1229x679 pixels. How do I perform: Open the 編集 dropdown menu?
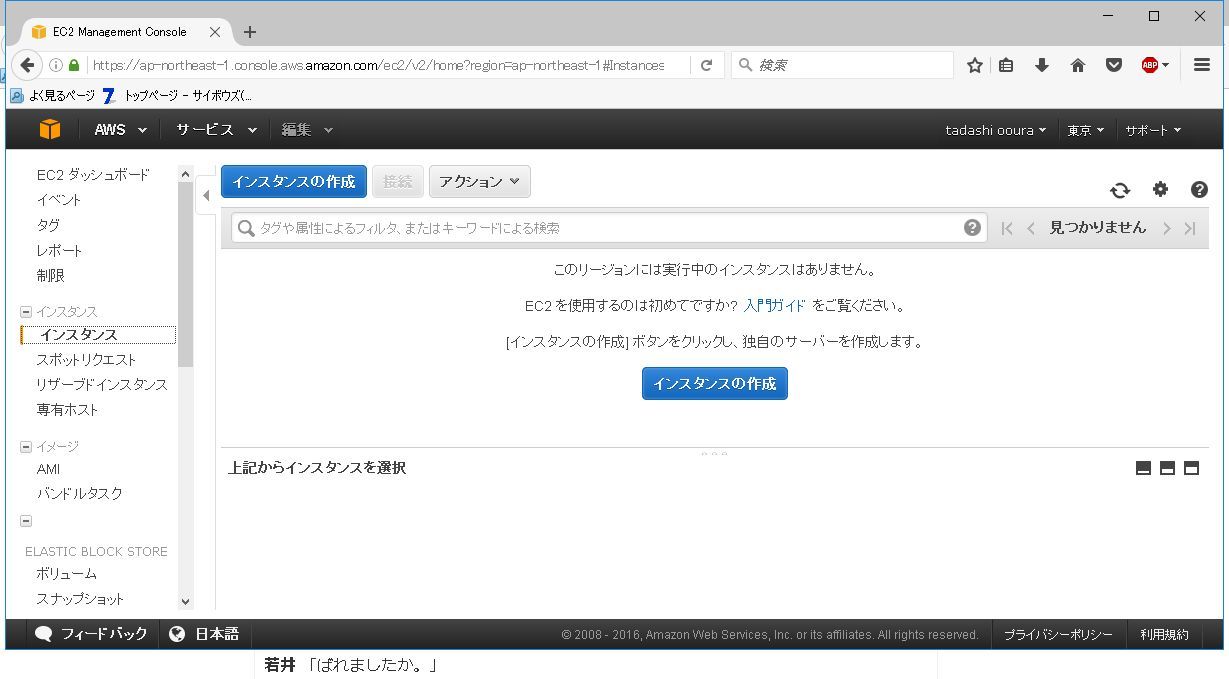coord(306,130)
